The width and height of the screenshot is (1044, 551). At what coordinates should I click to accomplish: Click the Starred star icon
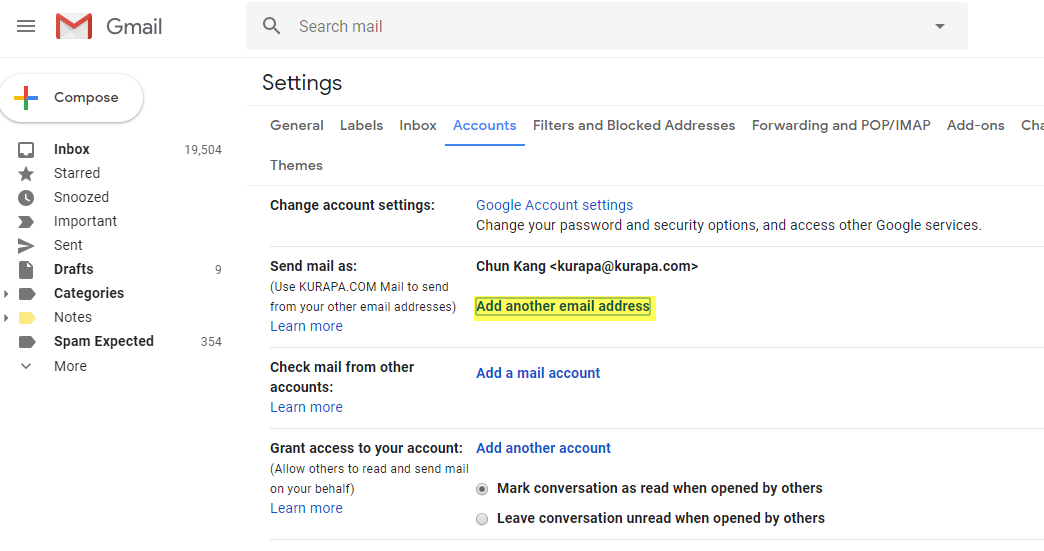tap(26, 173)
